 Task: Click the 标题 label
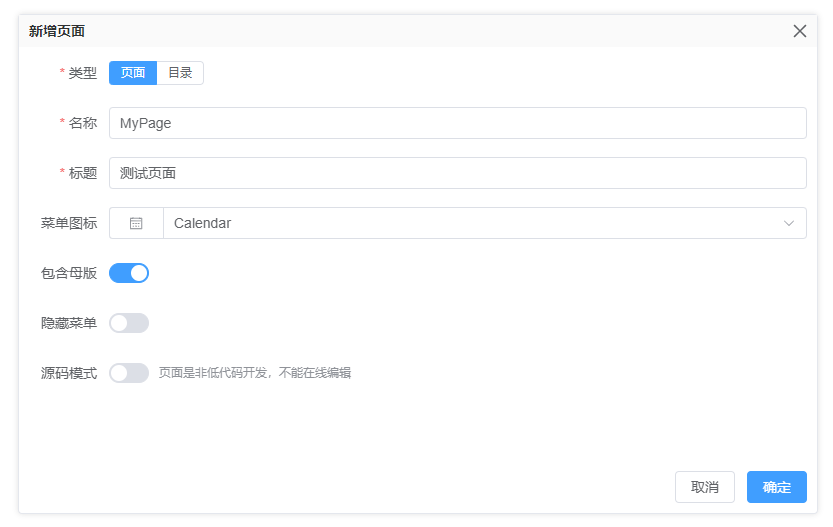coord(83,173)
